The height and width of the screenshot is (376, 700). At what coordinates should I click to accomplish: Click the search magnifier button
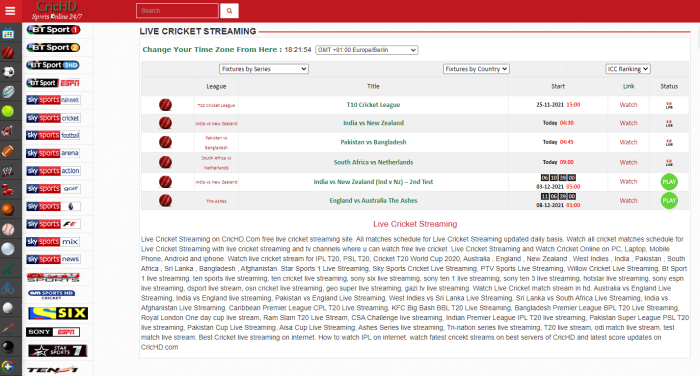(x=229, y=11)
